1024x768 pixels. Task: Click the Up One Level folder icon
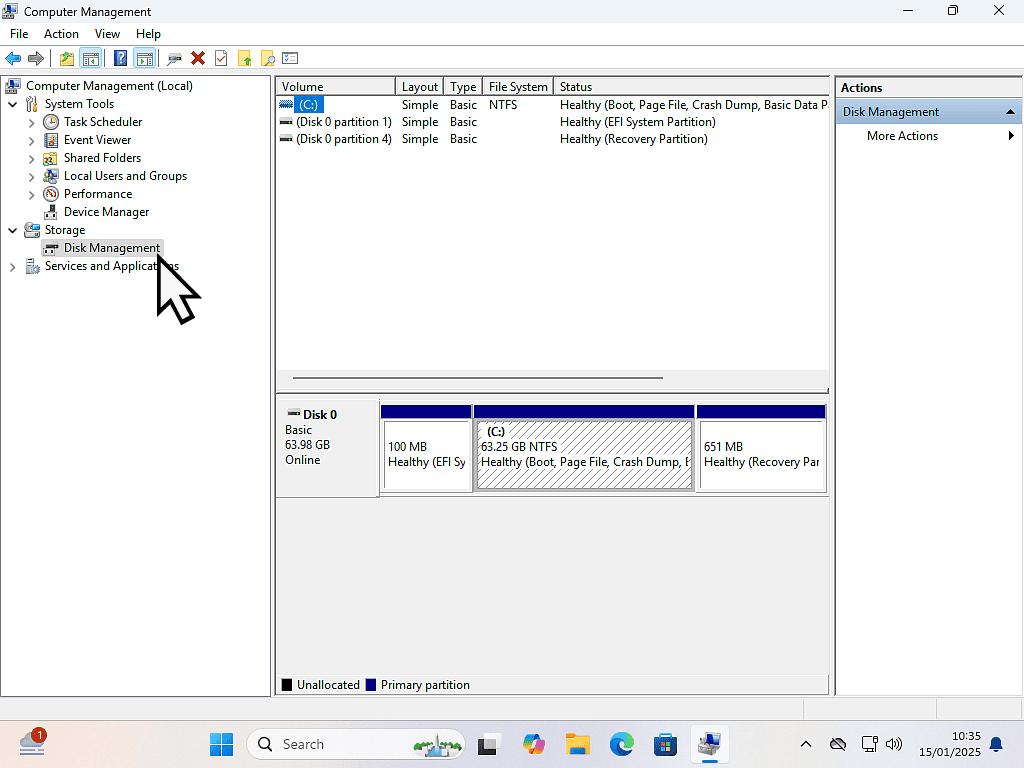(66, 59)
